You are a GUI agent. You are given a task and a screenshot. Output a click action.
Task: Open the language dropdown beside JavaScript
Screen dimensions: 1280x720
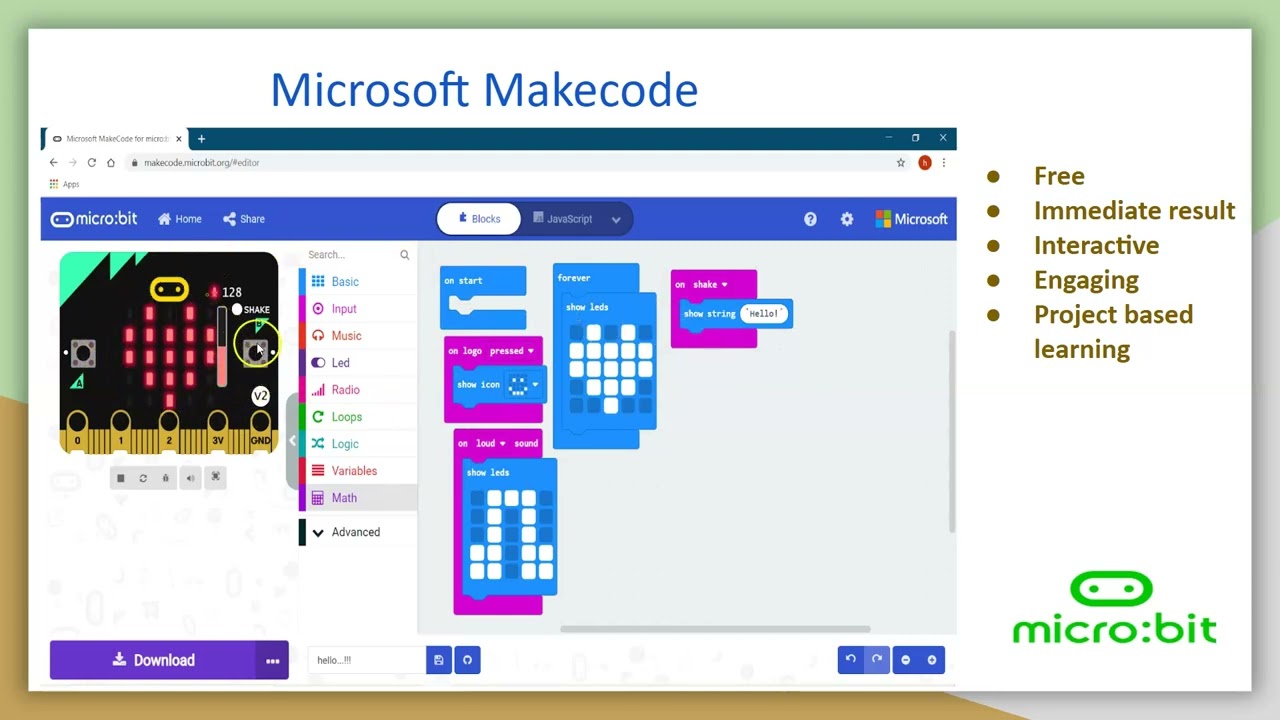[616, 219]
